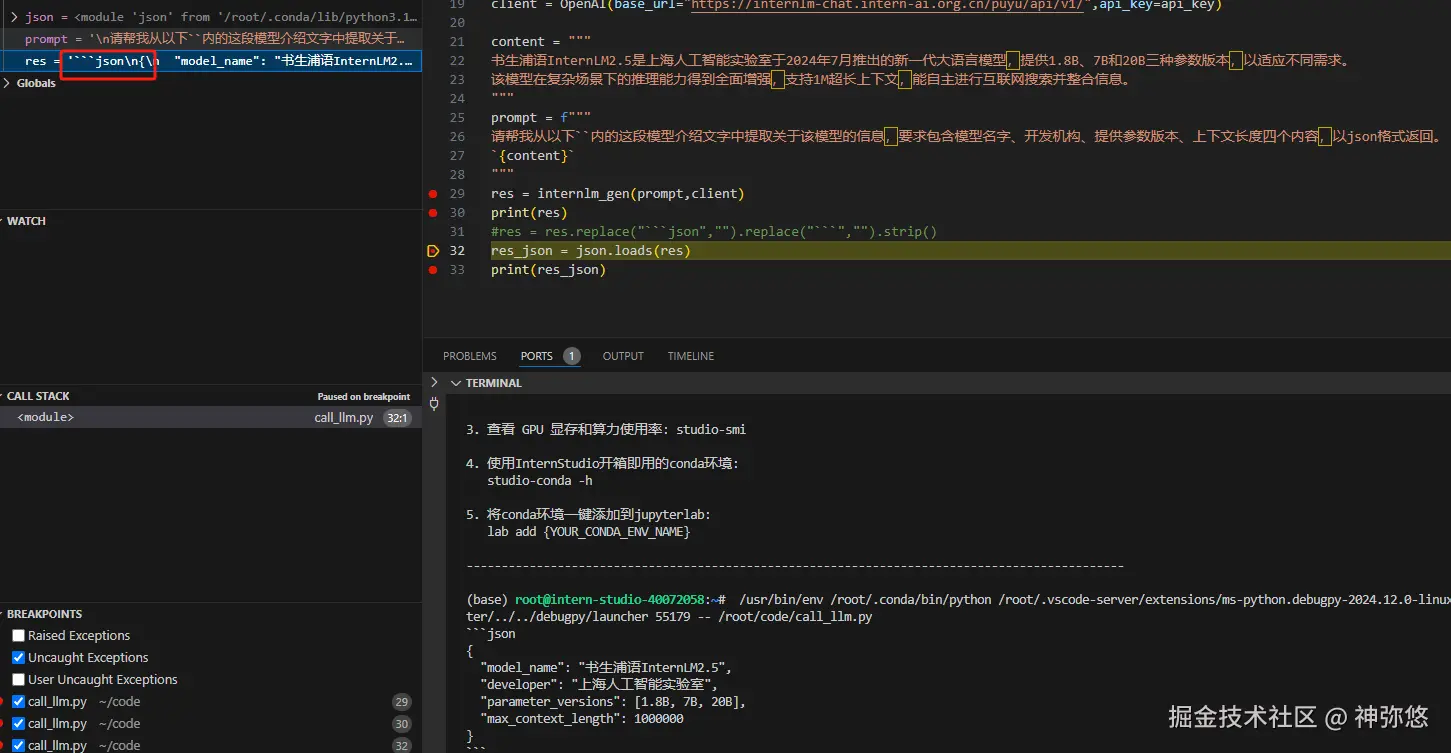Click terminal output line containing "developer"

tap(599, 685)
